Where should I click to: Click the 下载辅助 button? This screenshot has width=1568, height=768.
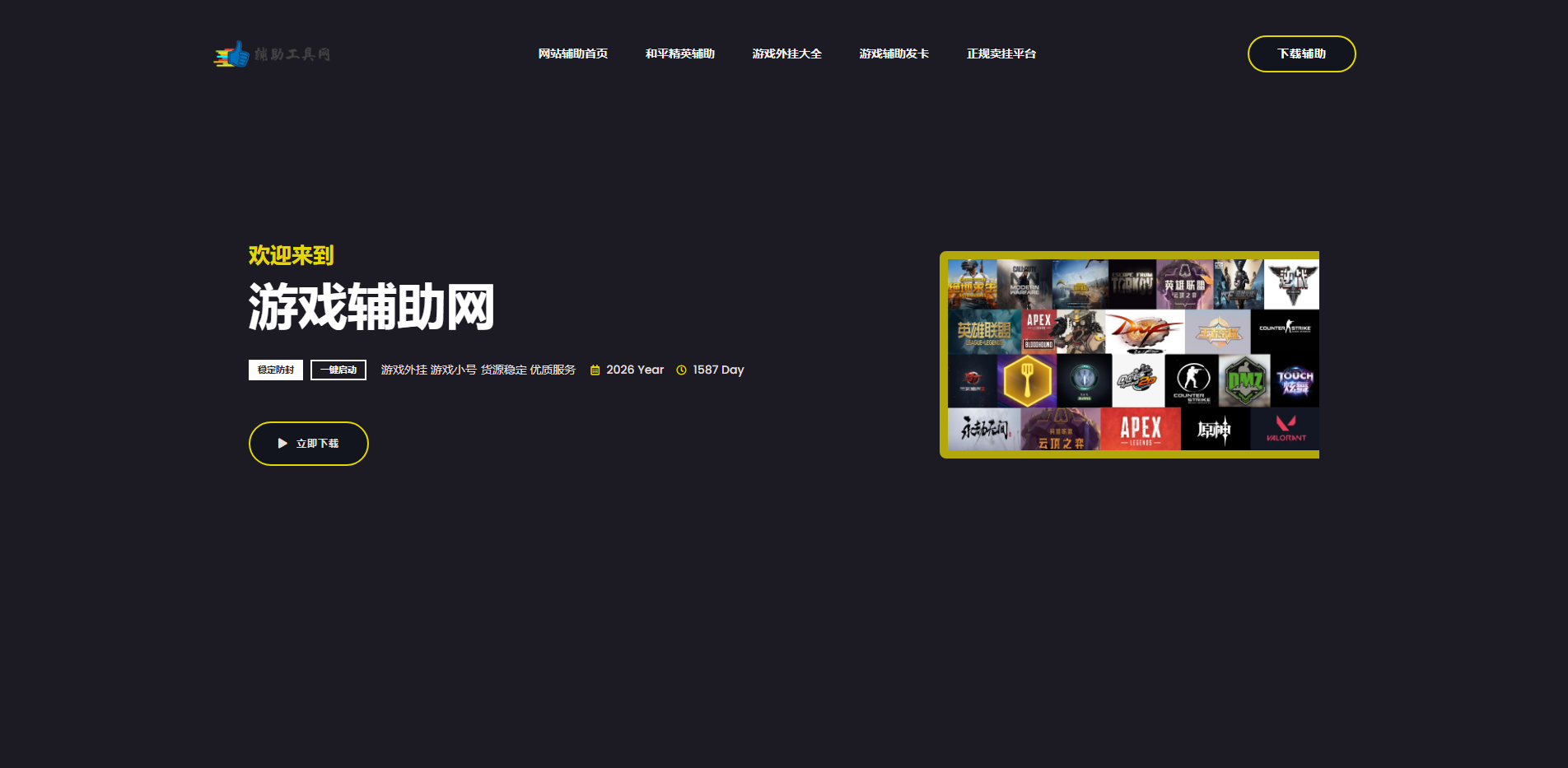[1301, 54]
